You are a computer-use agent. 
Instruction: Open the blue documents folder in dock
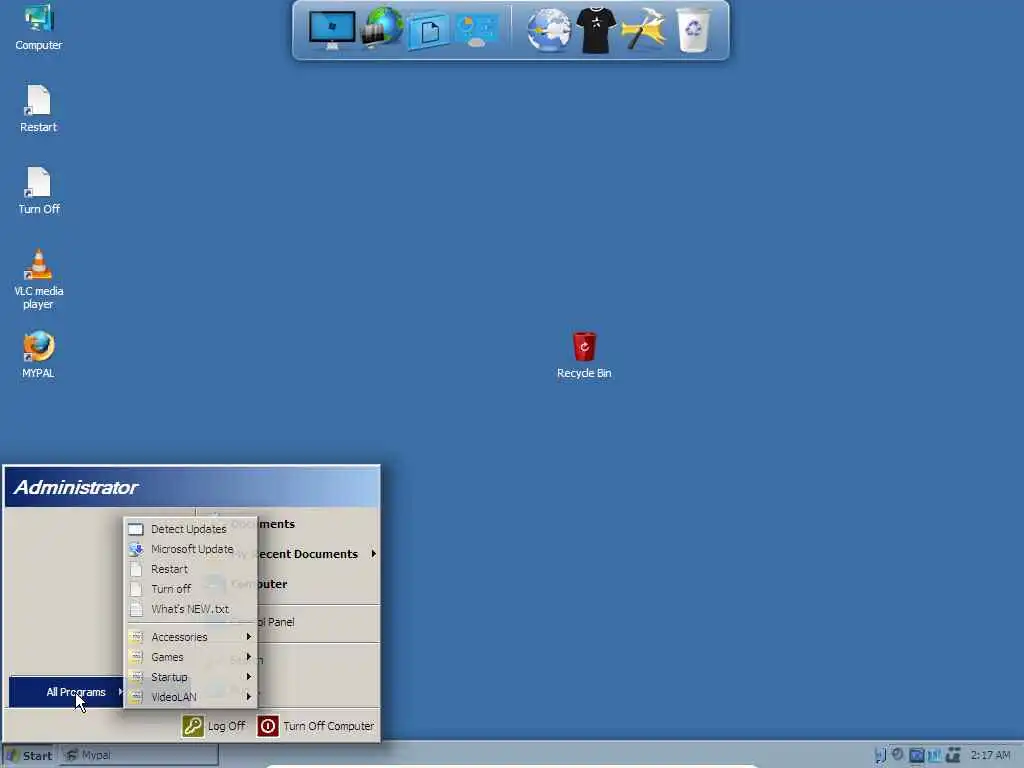[x=428, y=31]
